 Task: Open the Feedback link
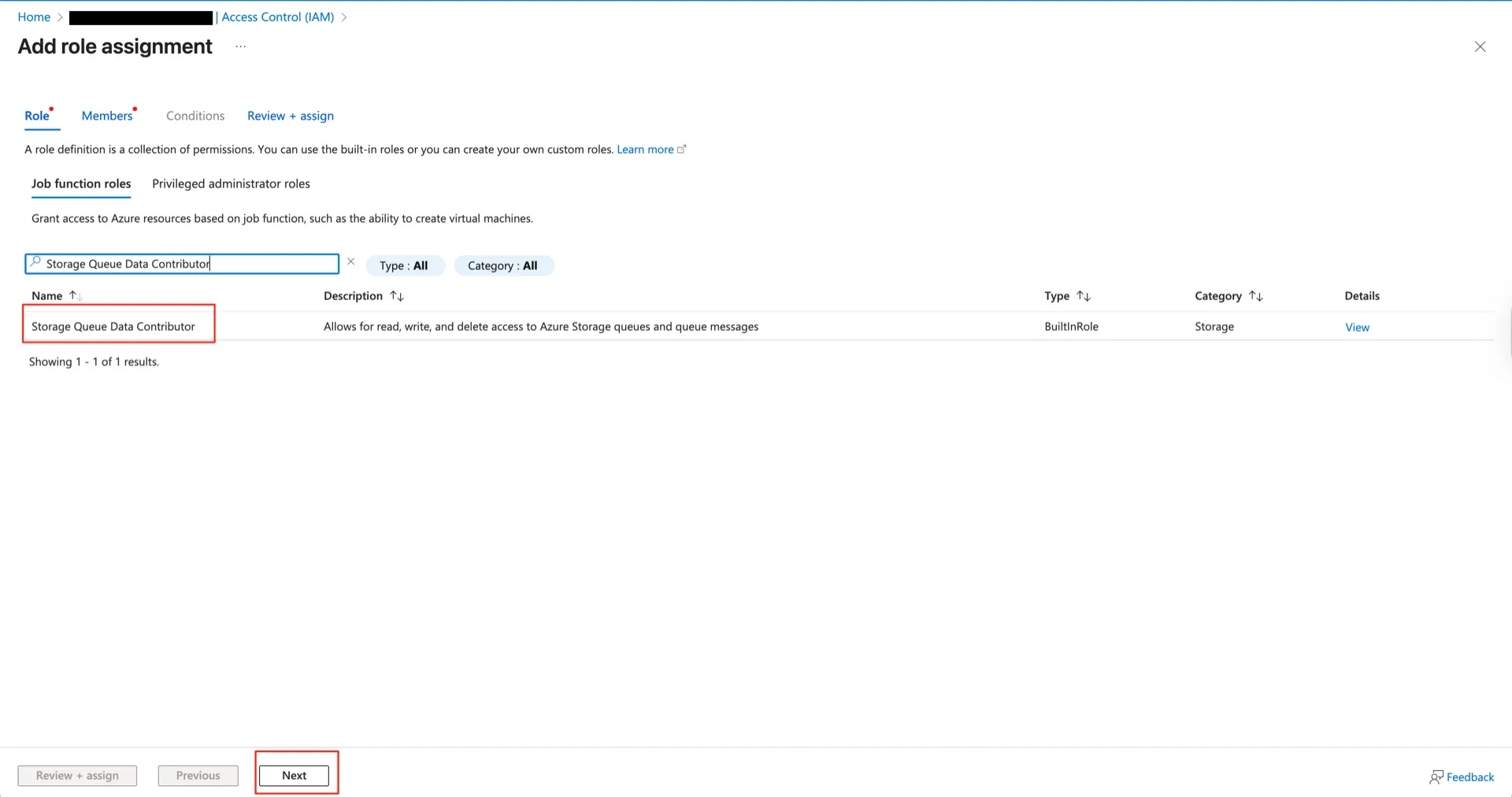coord(1469,777)
